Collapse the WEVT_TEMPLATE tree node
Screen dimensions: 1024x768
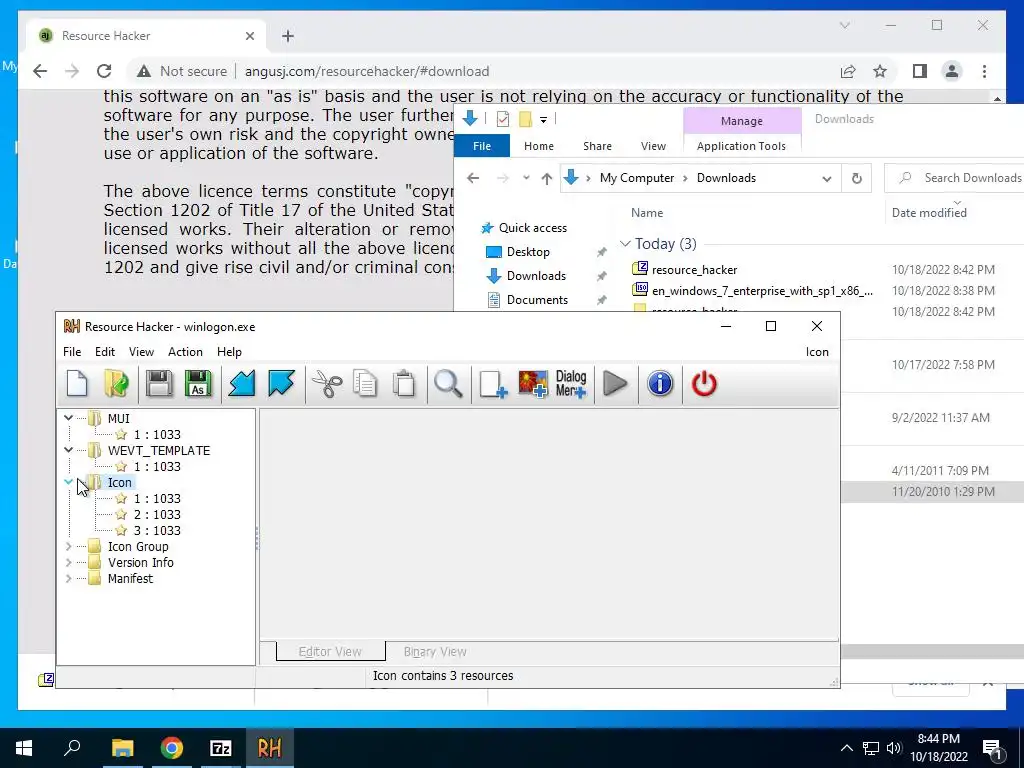[x=69, y=450]
